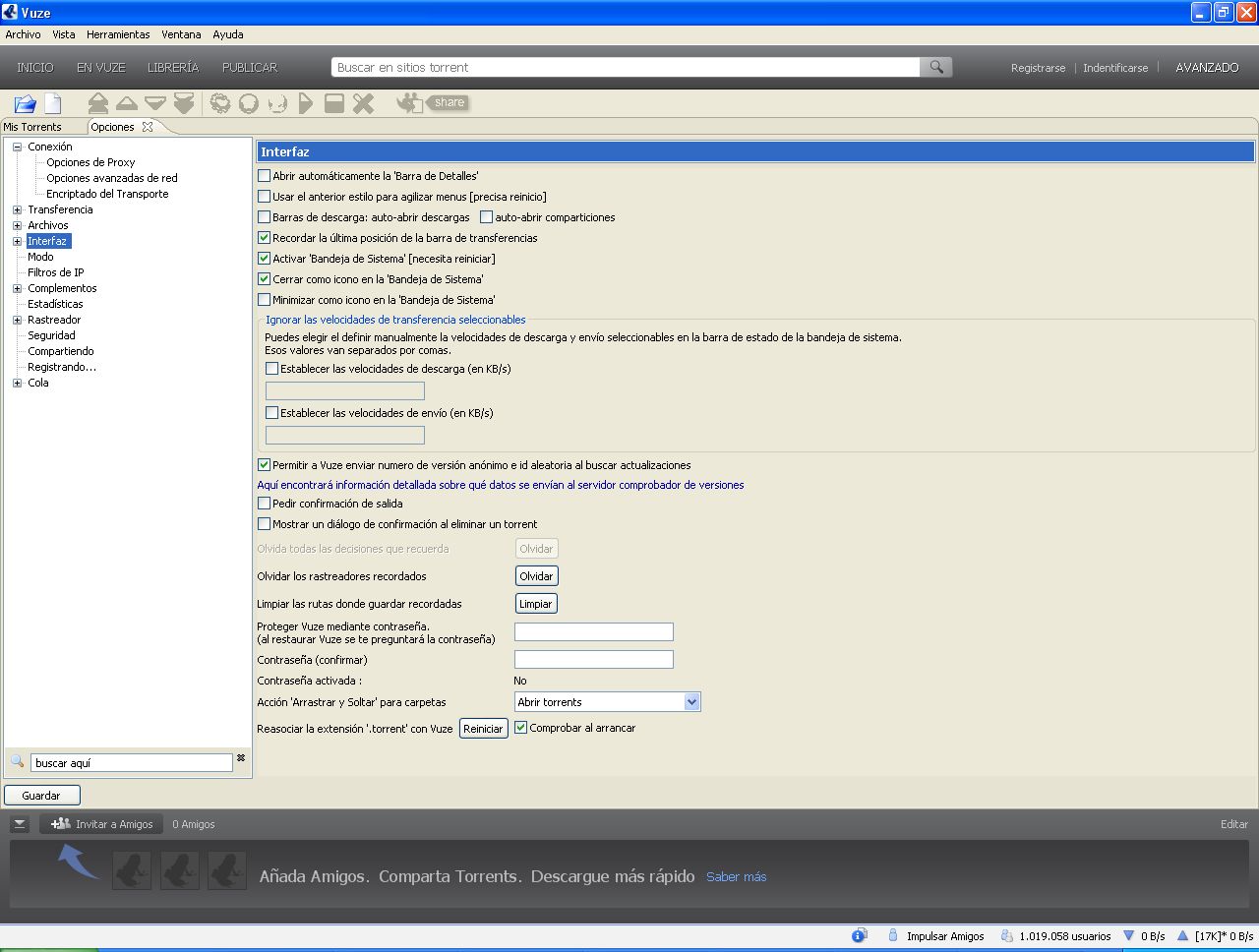Viewport: 1259px width, 952px height.
Task: Enable 'Minimizar como icono en la Bandeja'
Action: [264, 300]
